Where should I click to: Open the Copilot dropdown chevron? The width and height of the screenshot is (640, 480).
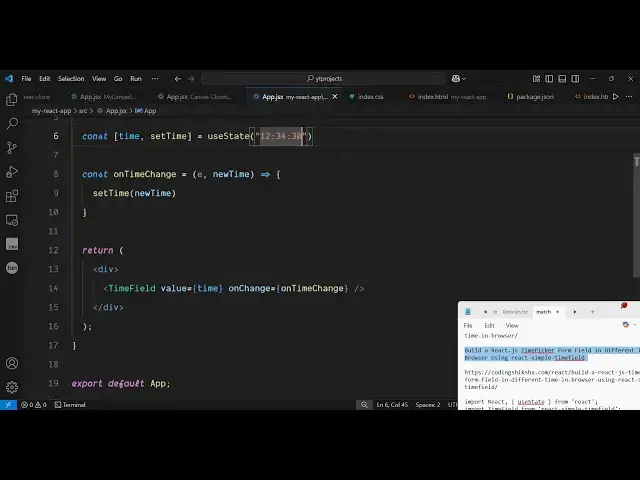(464, 79)
